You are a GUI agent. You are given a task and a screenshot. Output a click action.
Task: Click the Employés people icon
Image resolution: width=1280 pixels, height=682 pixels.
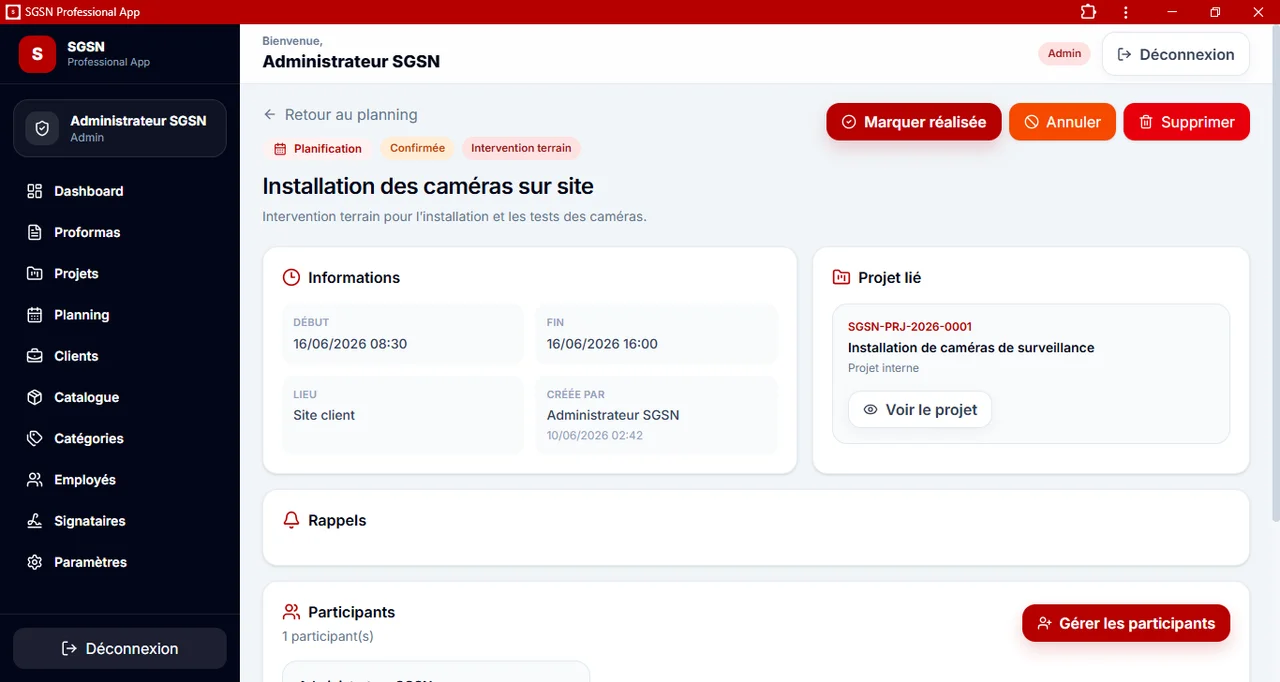tap(35, 480)
